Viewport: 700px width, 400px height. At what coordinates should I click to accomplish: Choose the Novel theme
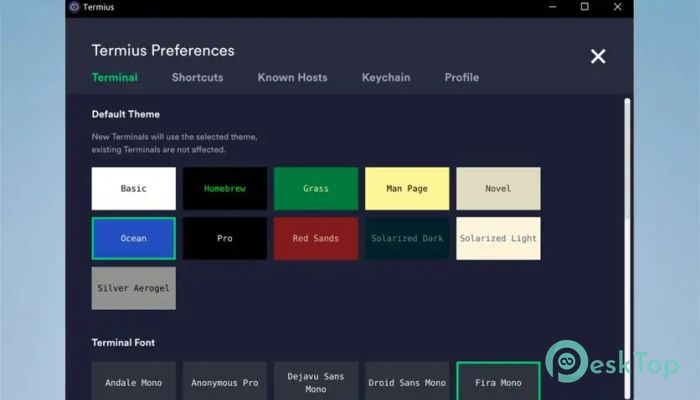pyautogui.click(x=498, y=188)
